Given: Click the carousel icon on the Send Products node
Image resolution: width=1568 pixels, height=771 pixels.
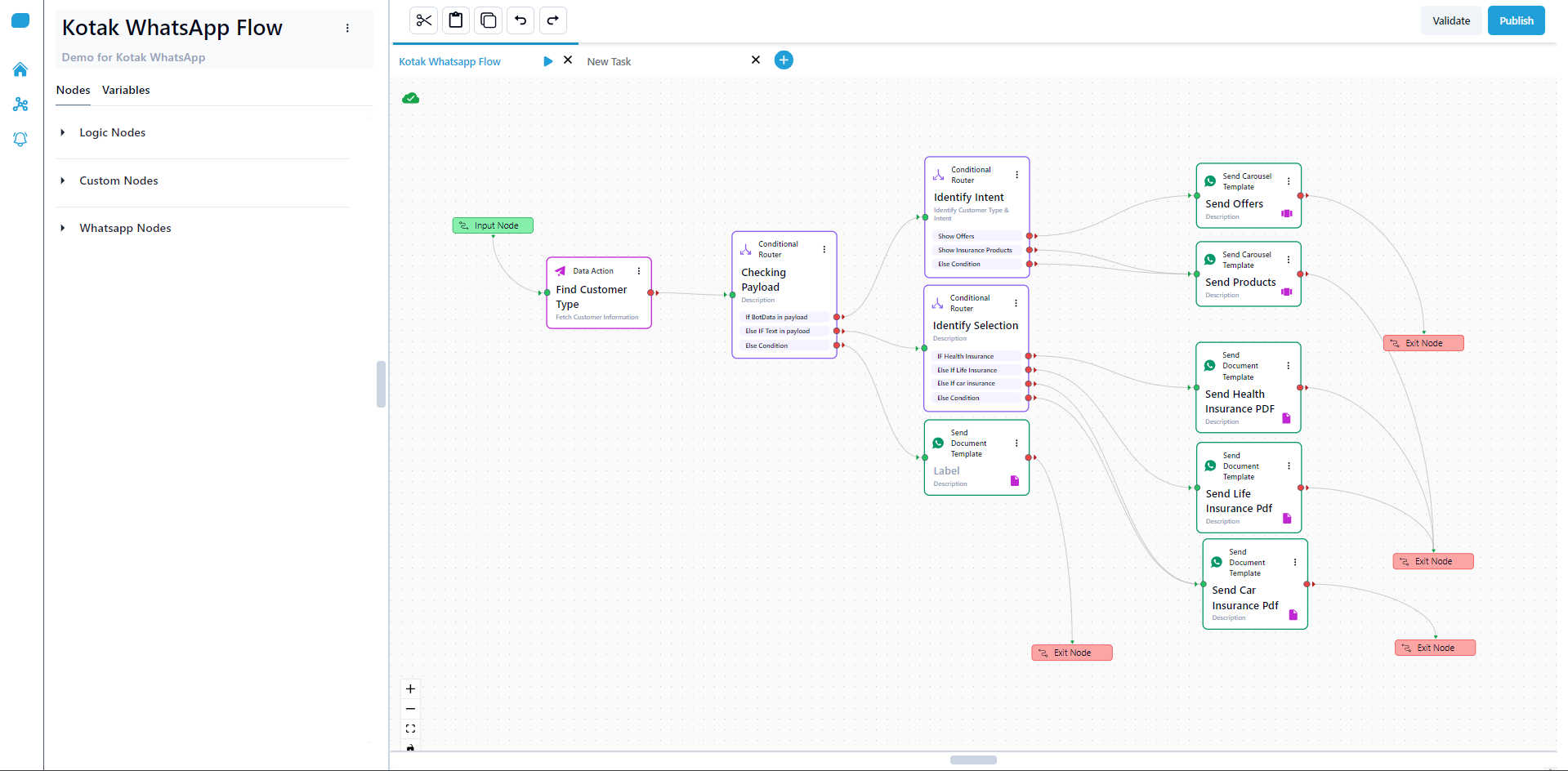Looking at the screenshot, I should click(1287, 292).
